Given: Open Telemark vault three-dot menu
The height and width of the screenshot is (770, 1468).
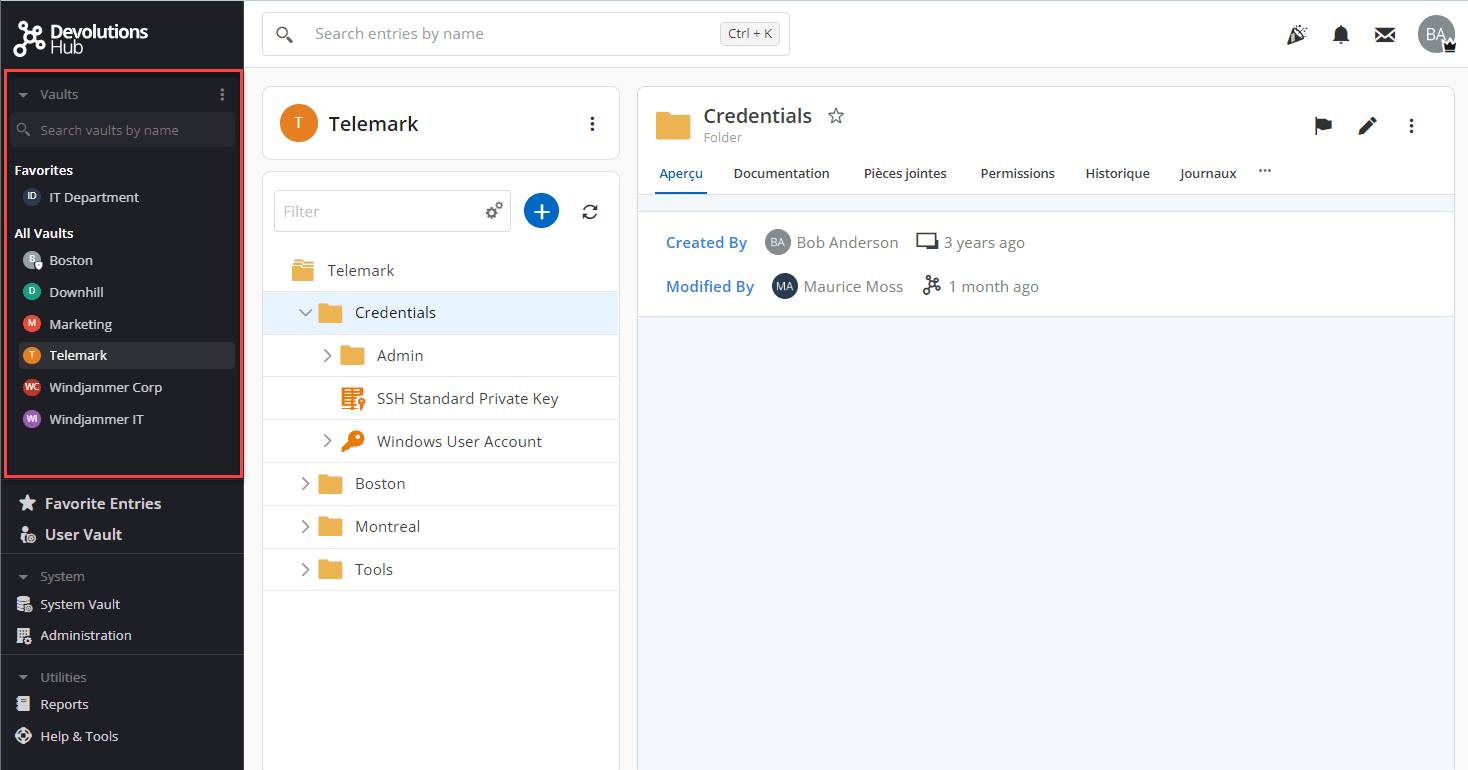Looking at the screenshot, I should click(592, 124).
